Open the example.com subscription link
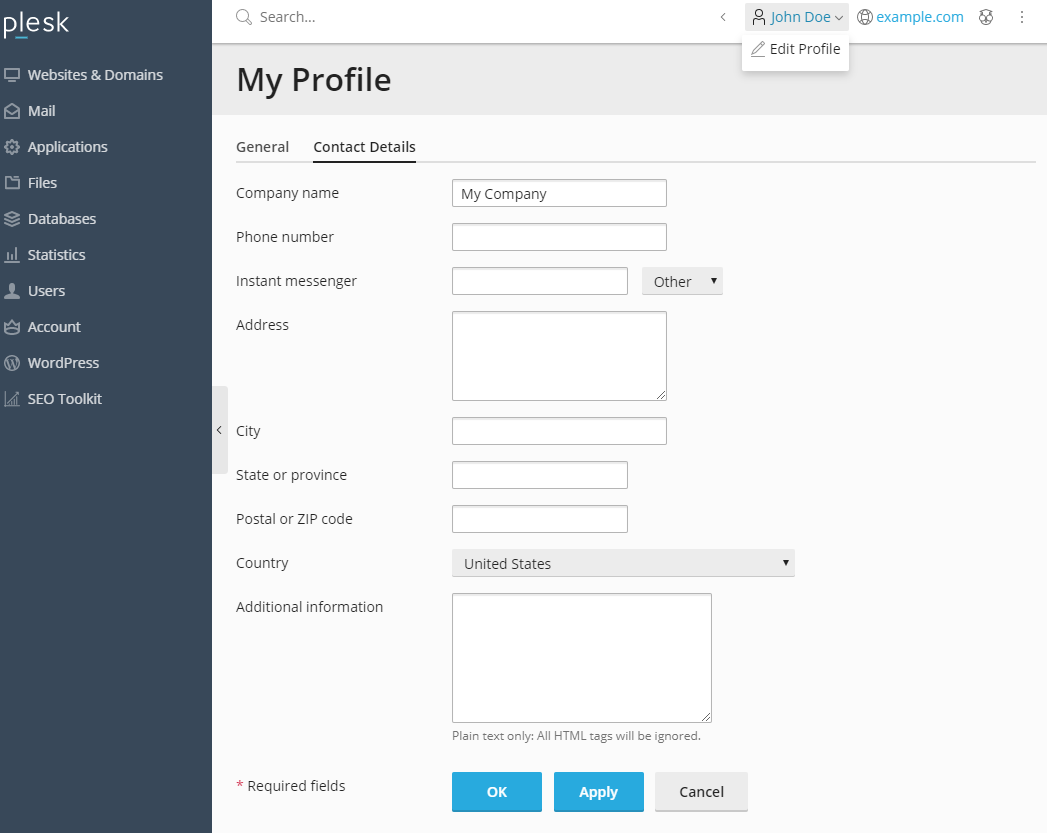The width and height of the screenshot is (1047, 833). [x=919, y=17]
